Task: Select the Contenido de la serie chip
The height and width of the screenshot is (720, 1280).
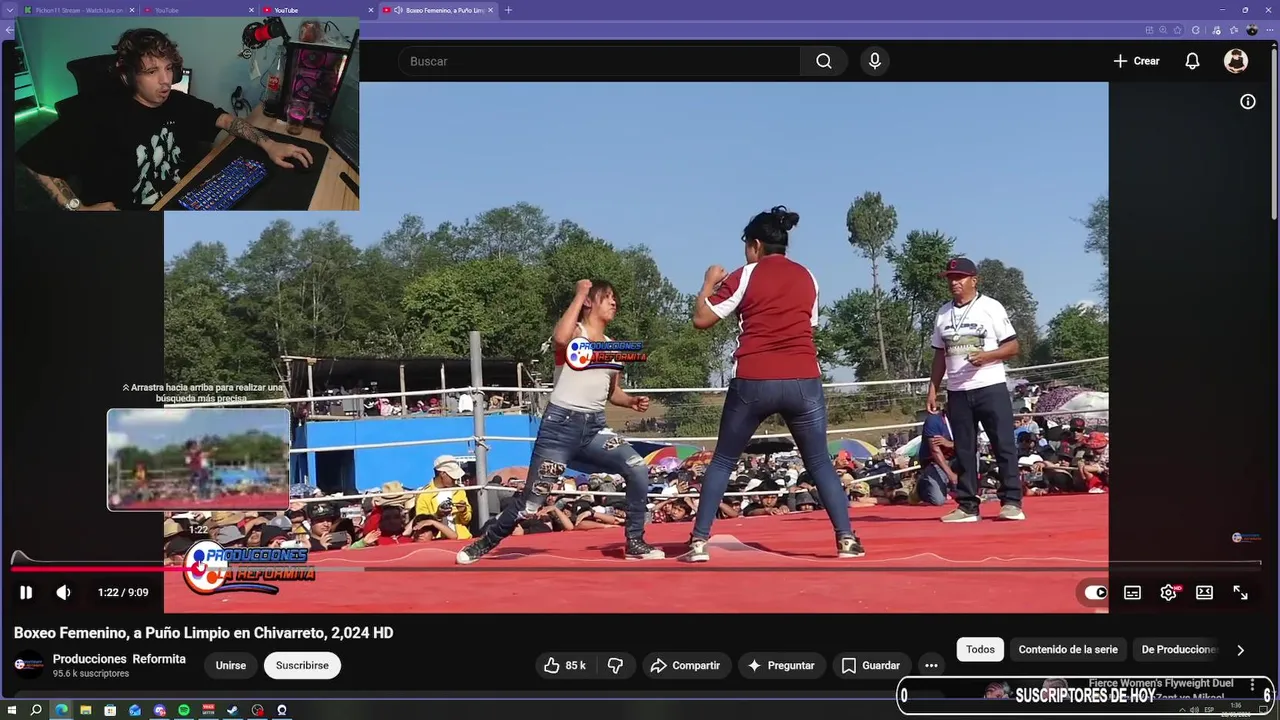Action: click(1068, 649)
